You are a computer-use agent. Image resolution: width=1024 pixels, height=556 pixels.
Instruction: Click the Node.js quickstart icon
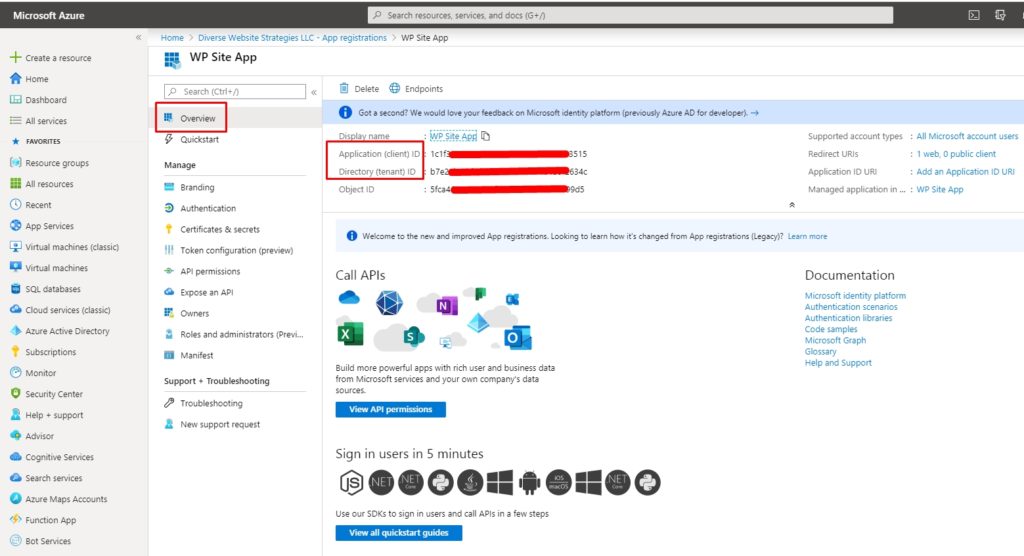pyautogui.click(x=351, y=483)
